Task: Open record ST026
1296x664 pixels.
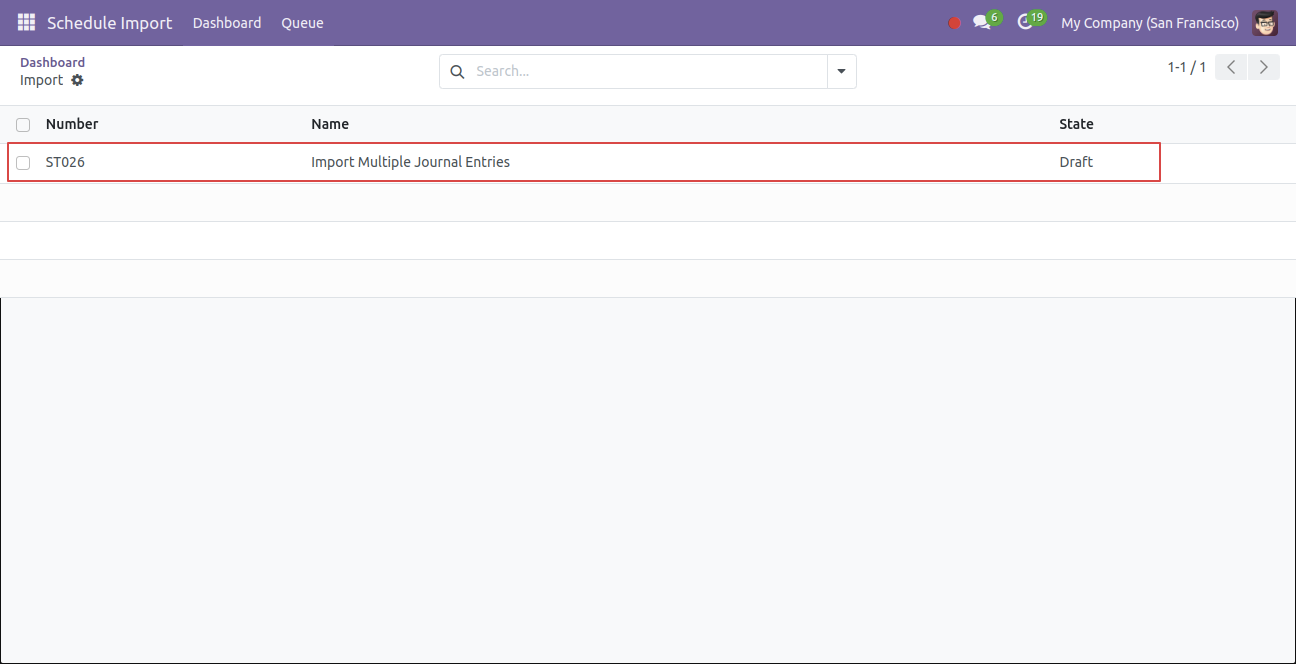Action: [65, 162]
